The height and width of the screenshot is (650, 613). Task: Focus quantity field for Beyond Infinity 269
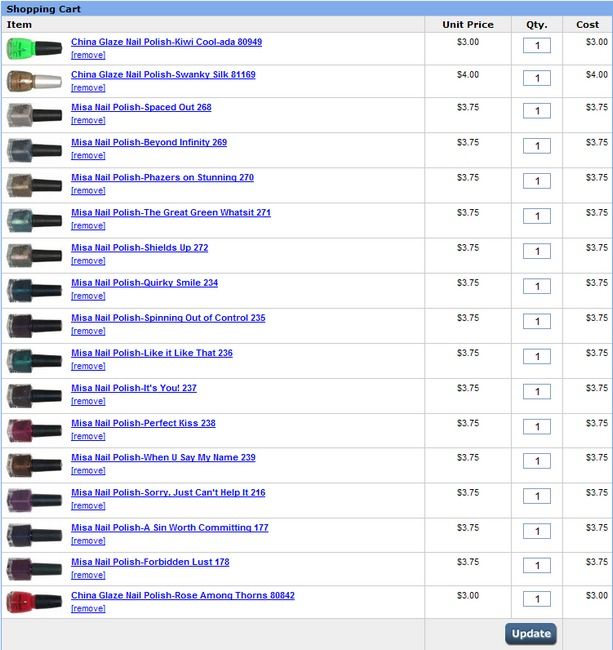537,146
